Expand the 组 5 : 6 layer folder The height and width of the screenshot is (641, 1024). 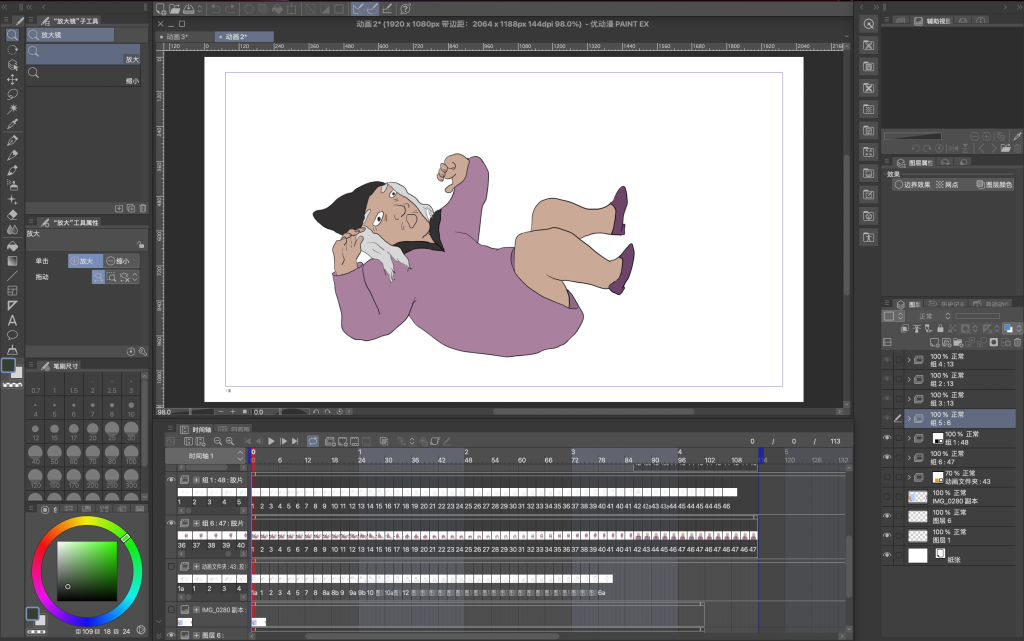click(909, 418)
